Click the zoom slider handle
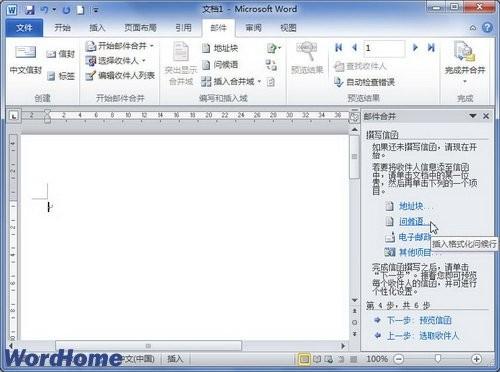This screenshot has width=500, height=372. (x=438, y=359)
